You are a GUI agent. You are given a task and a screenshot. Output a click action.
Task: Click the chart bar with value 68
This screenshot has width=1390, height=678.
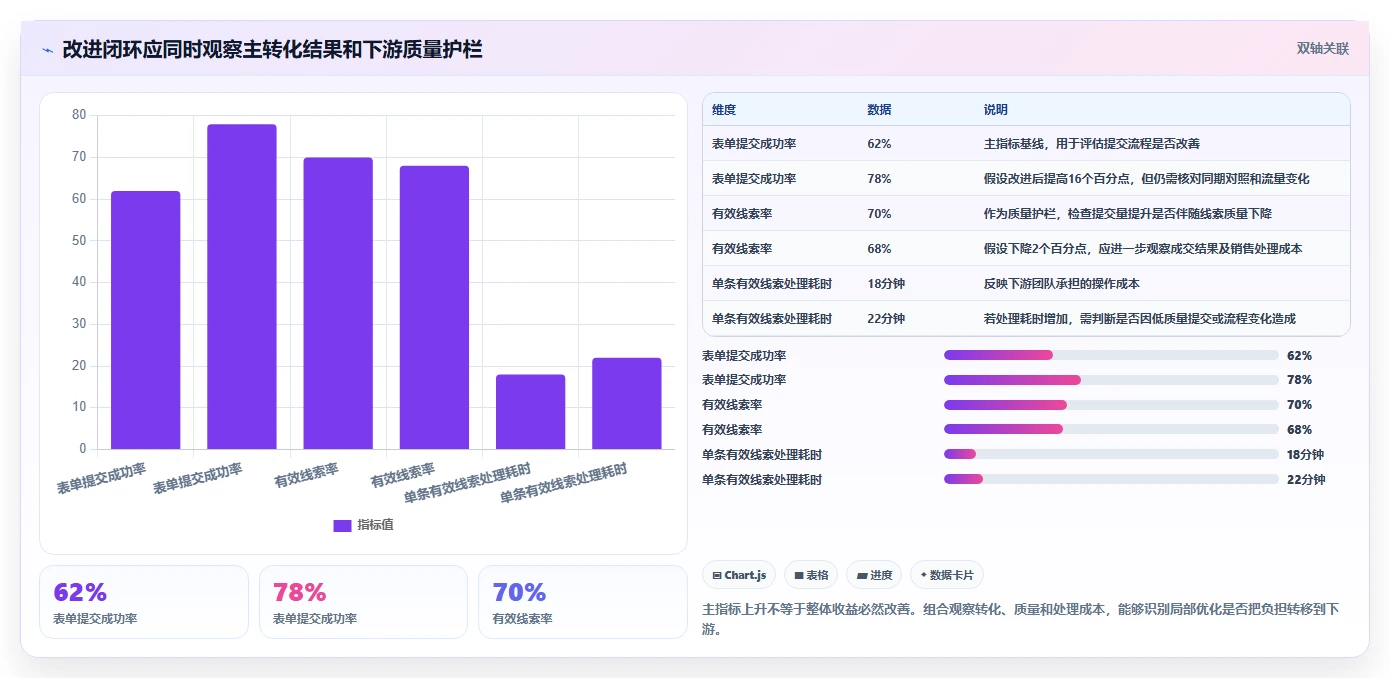click(x=434, y=308)
